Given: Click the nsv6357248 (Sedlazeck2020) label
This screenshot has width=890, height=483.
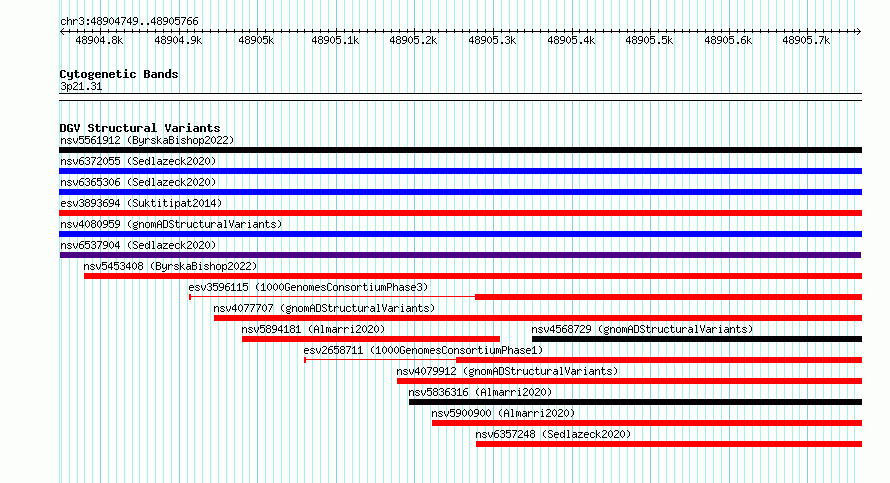Looking at the screenshot, I should [x=553, y=434].
